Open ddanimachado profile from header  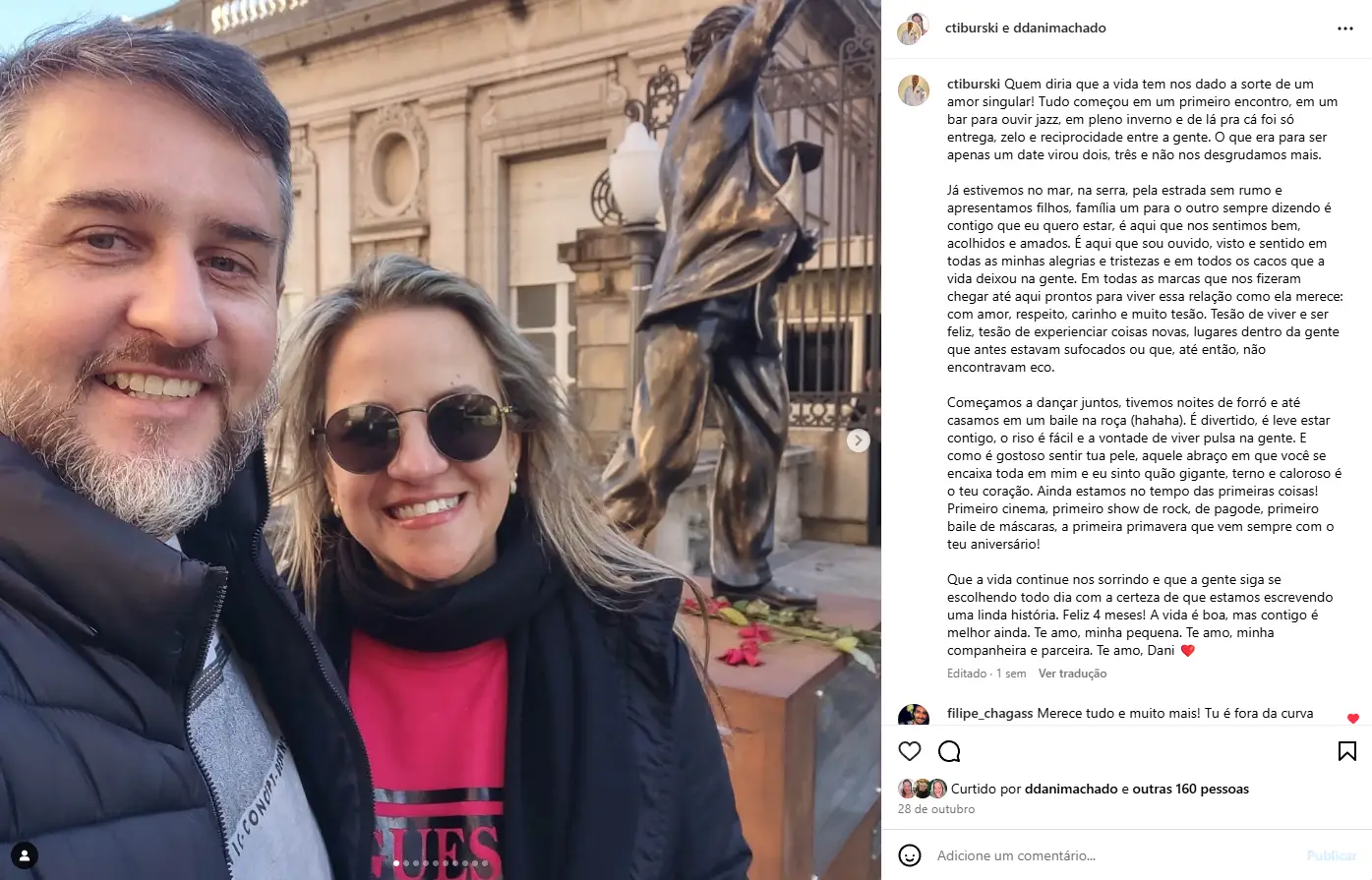tap(1059, 29)
